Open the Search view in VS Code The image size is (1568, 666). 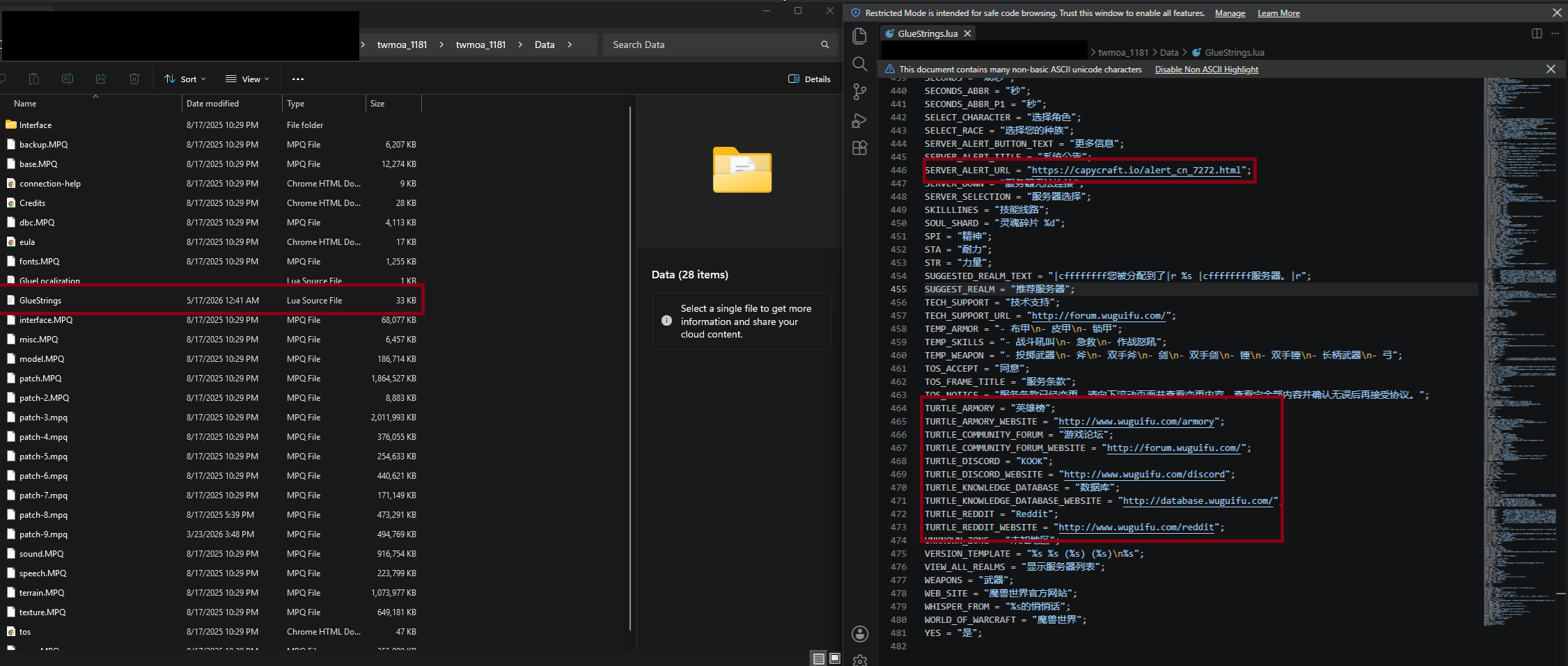pos(860,64)
